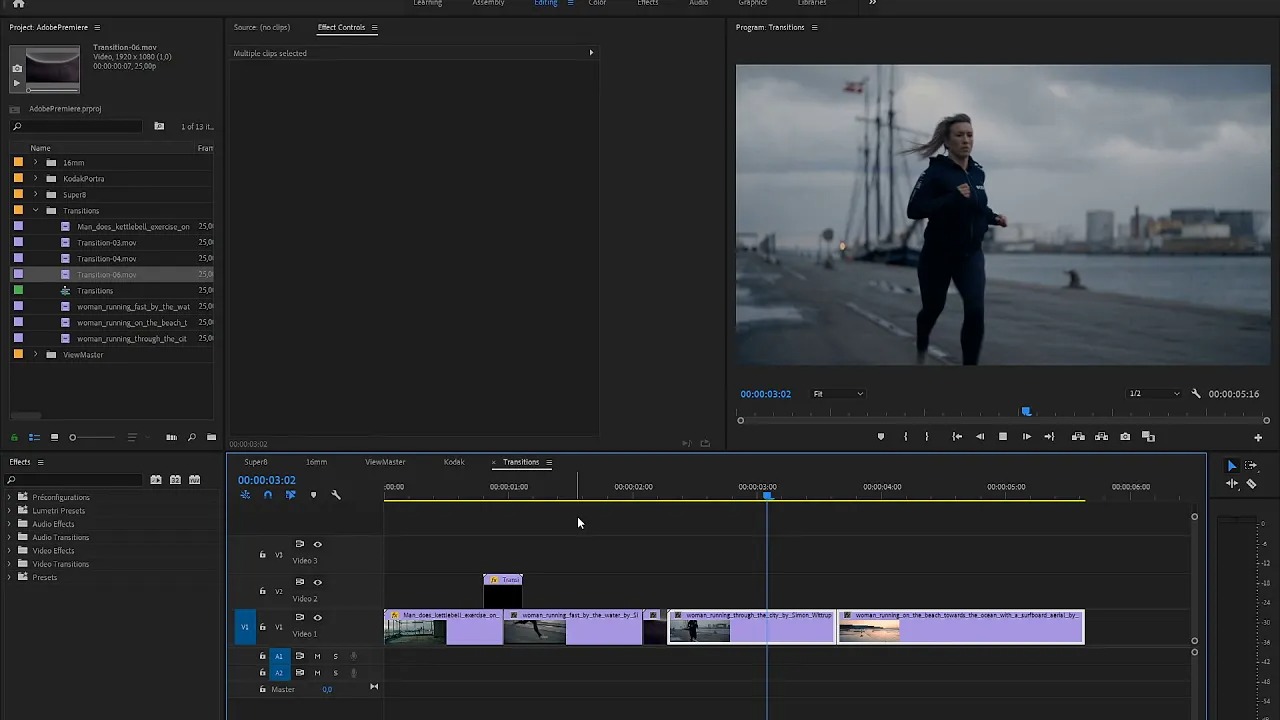Add marker in timeline panel
Viewport: 1280px width, 720px height.
click(313, 495)
